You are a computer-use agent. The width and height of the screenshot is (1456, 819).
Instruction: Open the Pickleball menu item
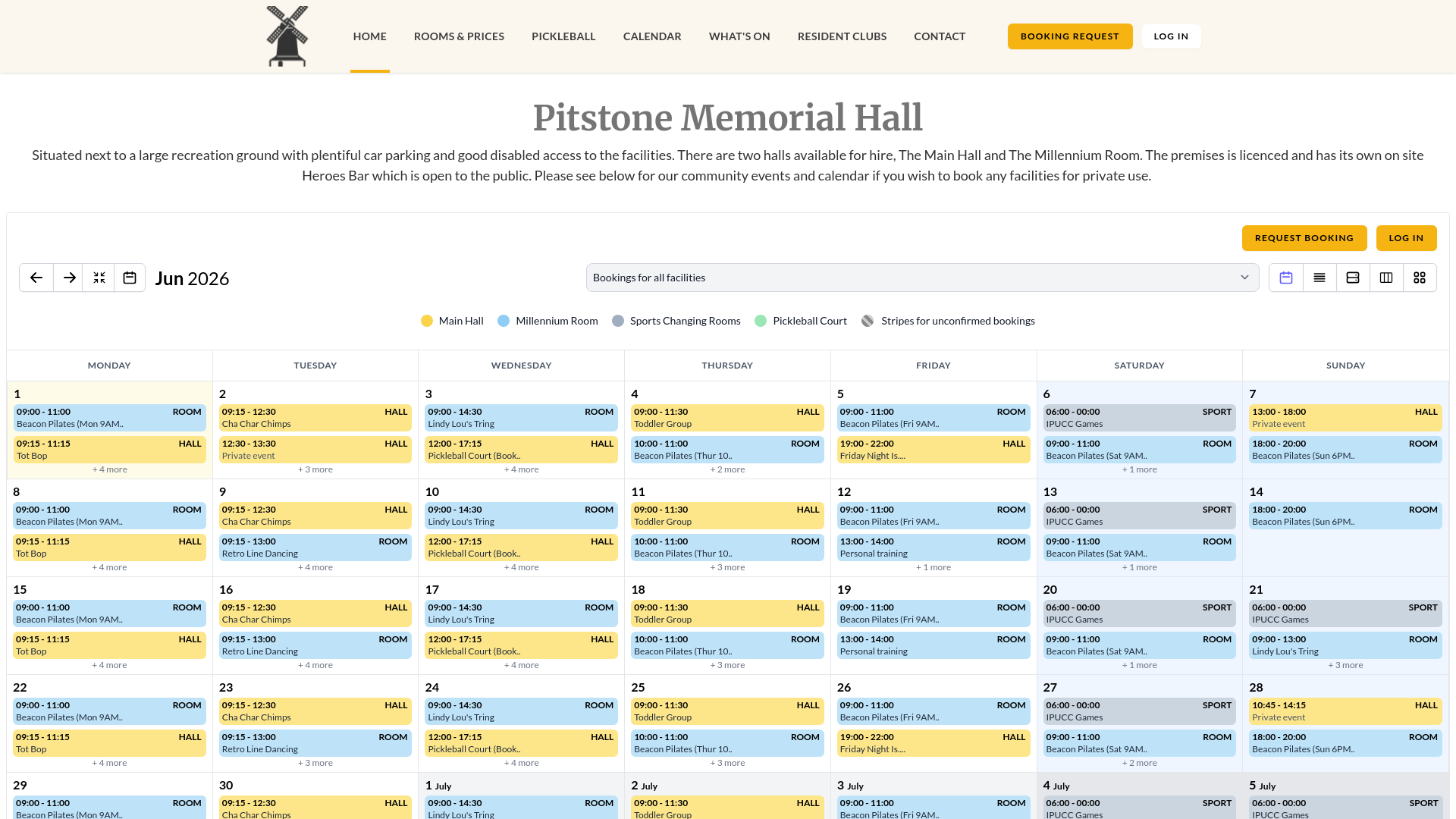click(x=563, y=36)
